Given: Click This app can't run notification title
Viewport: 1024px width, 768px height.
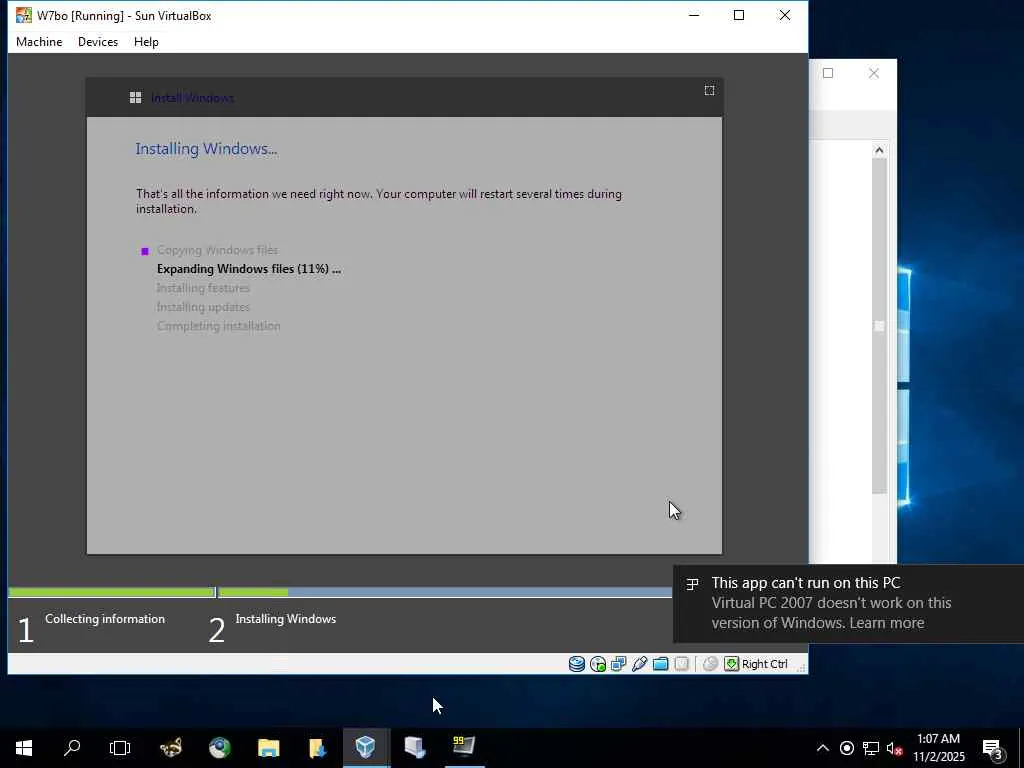Looking at the screenshot, I should coord(806,583).
